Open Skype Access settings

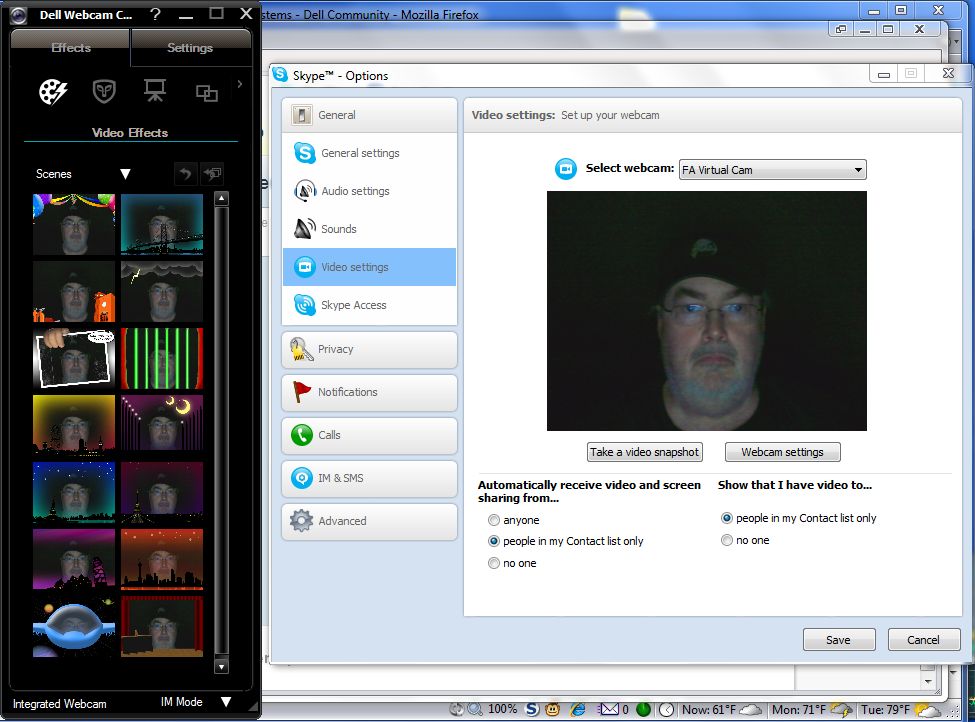[x=369, y=305]
